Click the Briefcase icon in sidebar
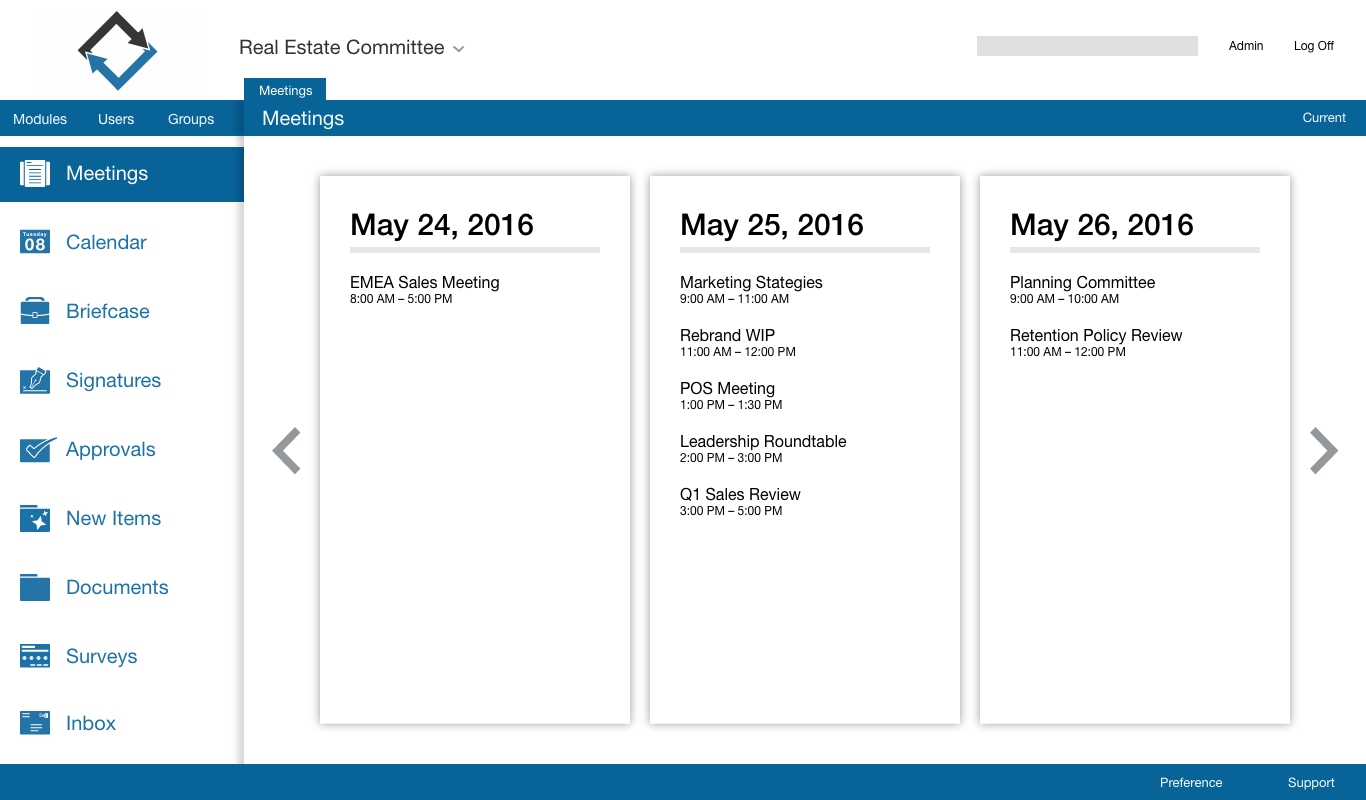The image size is (1366, 800). coord(35,311)
